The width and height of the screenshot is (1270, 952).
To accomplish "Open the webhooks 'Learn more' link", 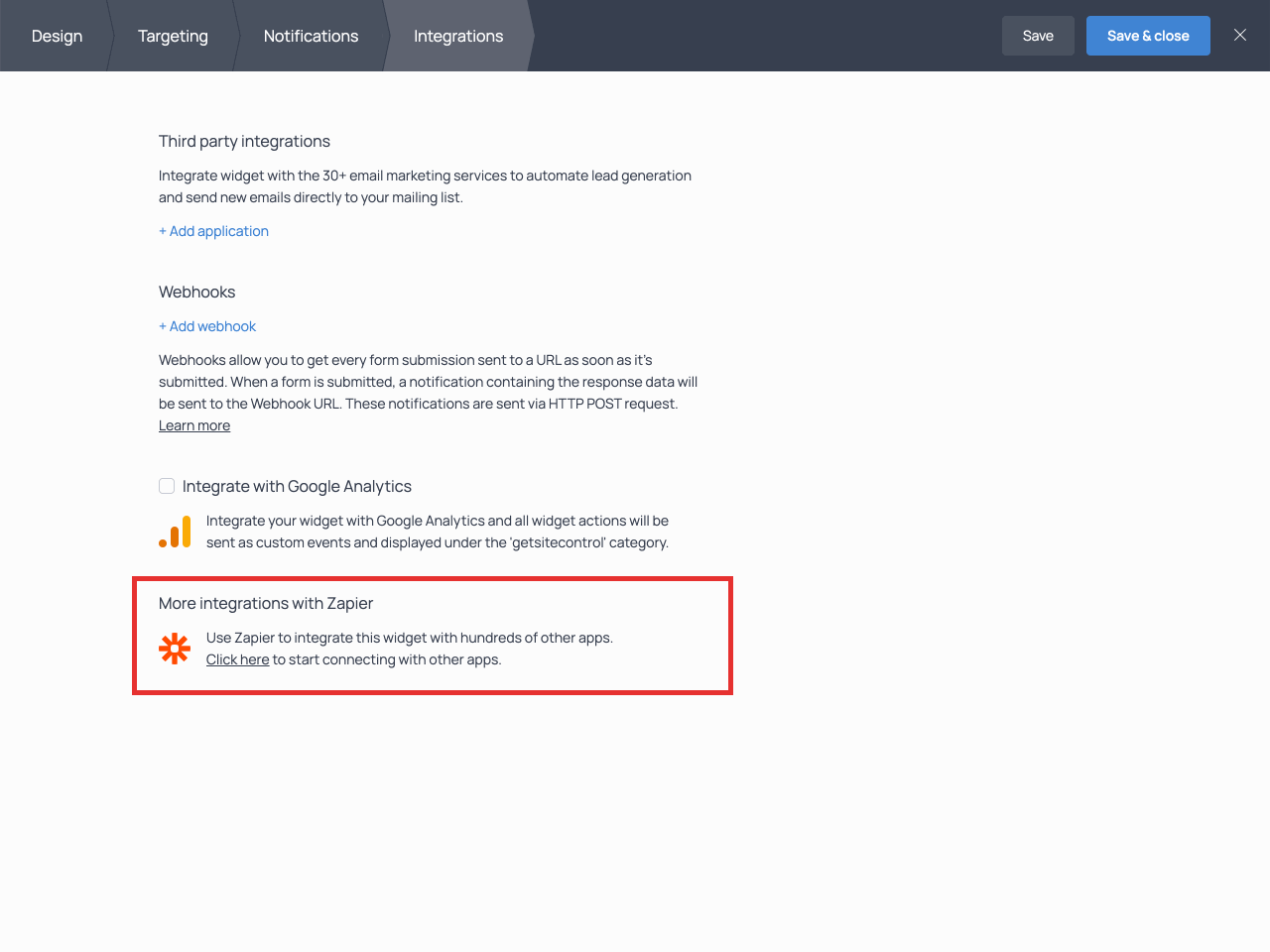I will pyautogui.click(x=194, y=425).
